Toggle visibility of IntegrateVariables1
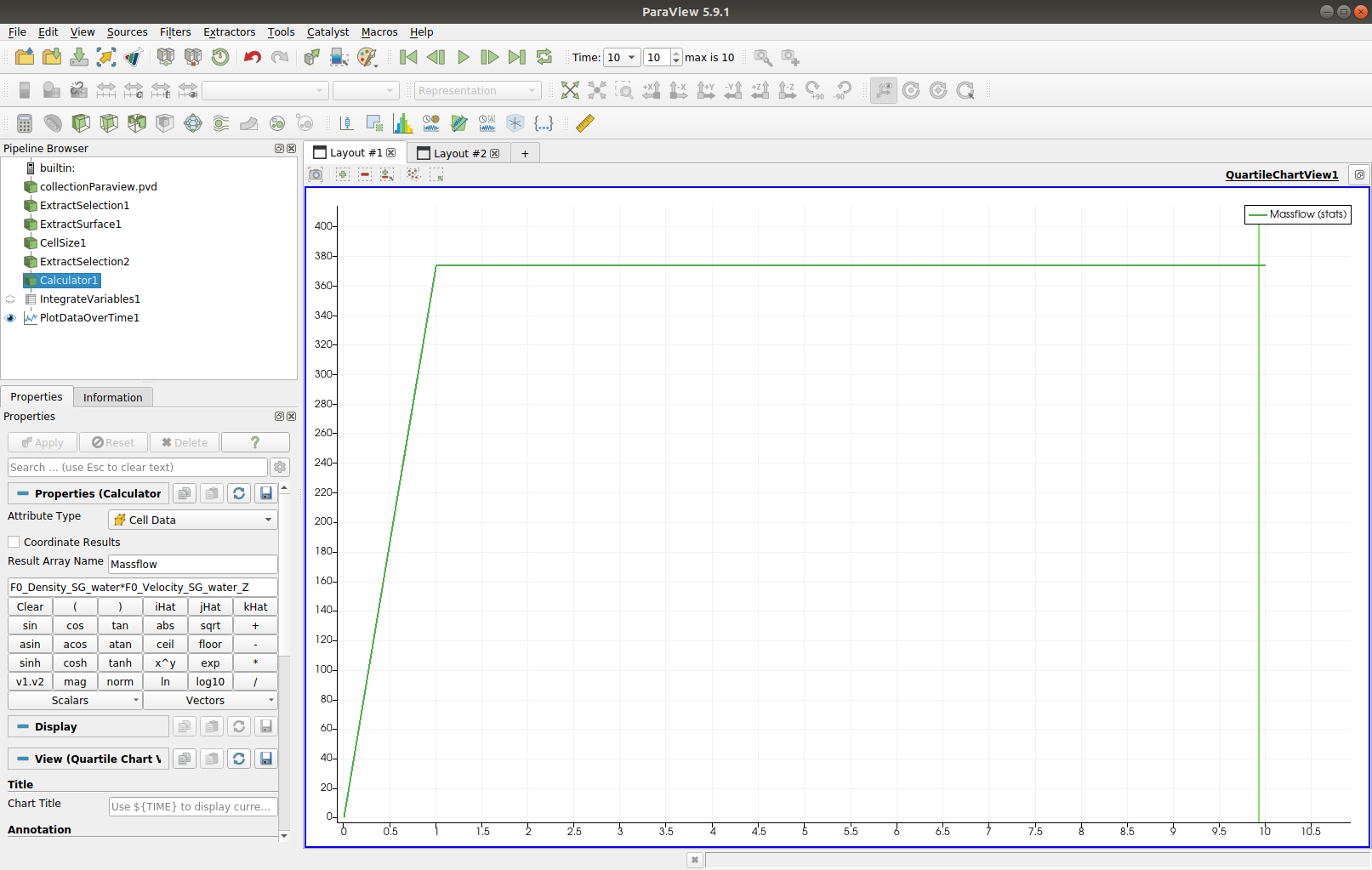The height and width of the screenshot is (870, 1372). (x=10, y=299)
